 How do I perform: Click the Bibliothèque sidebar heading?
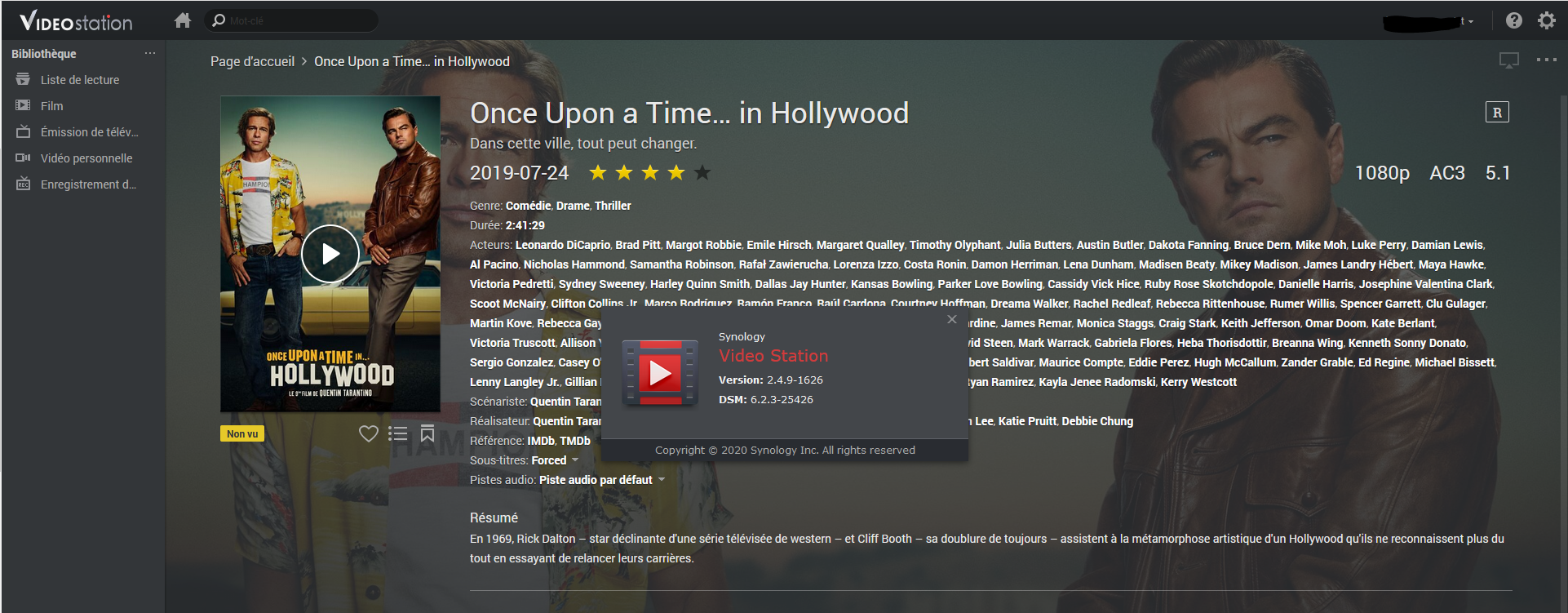point(44,53)
